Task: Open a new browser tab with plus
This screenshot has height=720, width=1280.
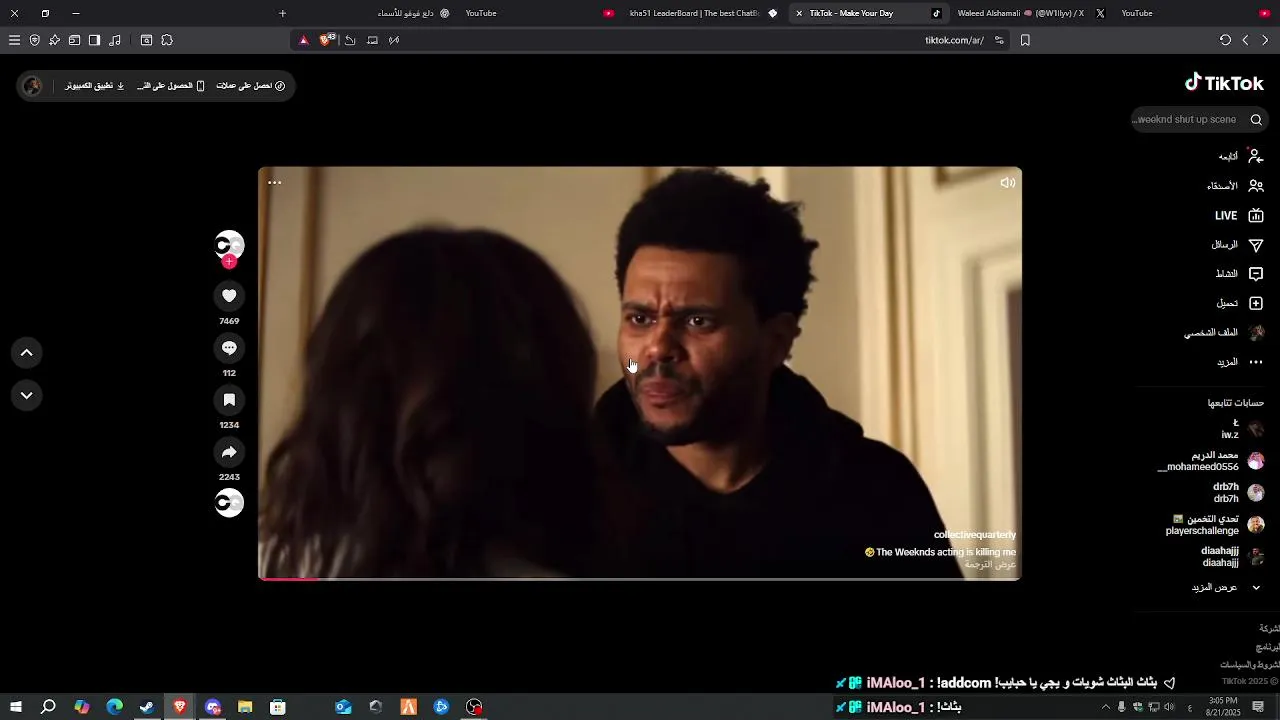Action: (282, 13)
